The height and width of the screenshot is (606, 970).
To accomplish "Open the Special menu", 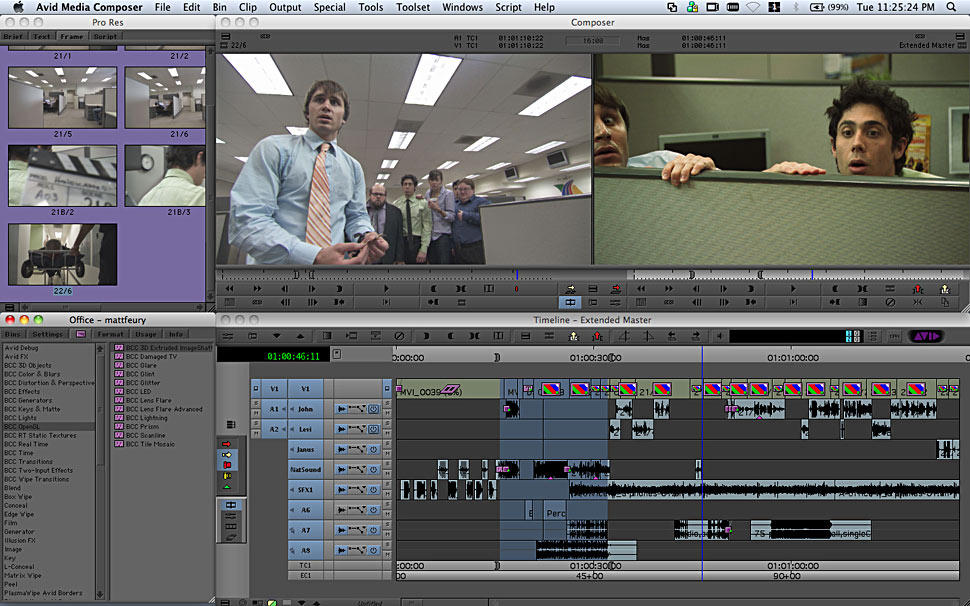I will click(x=329, y=7).
